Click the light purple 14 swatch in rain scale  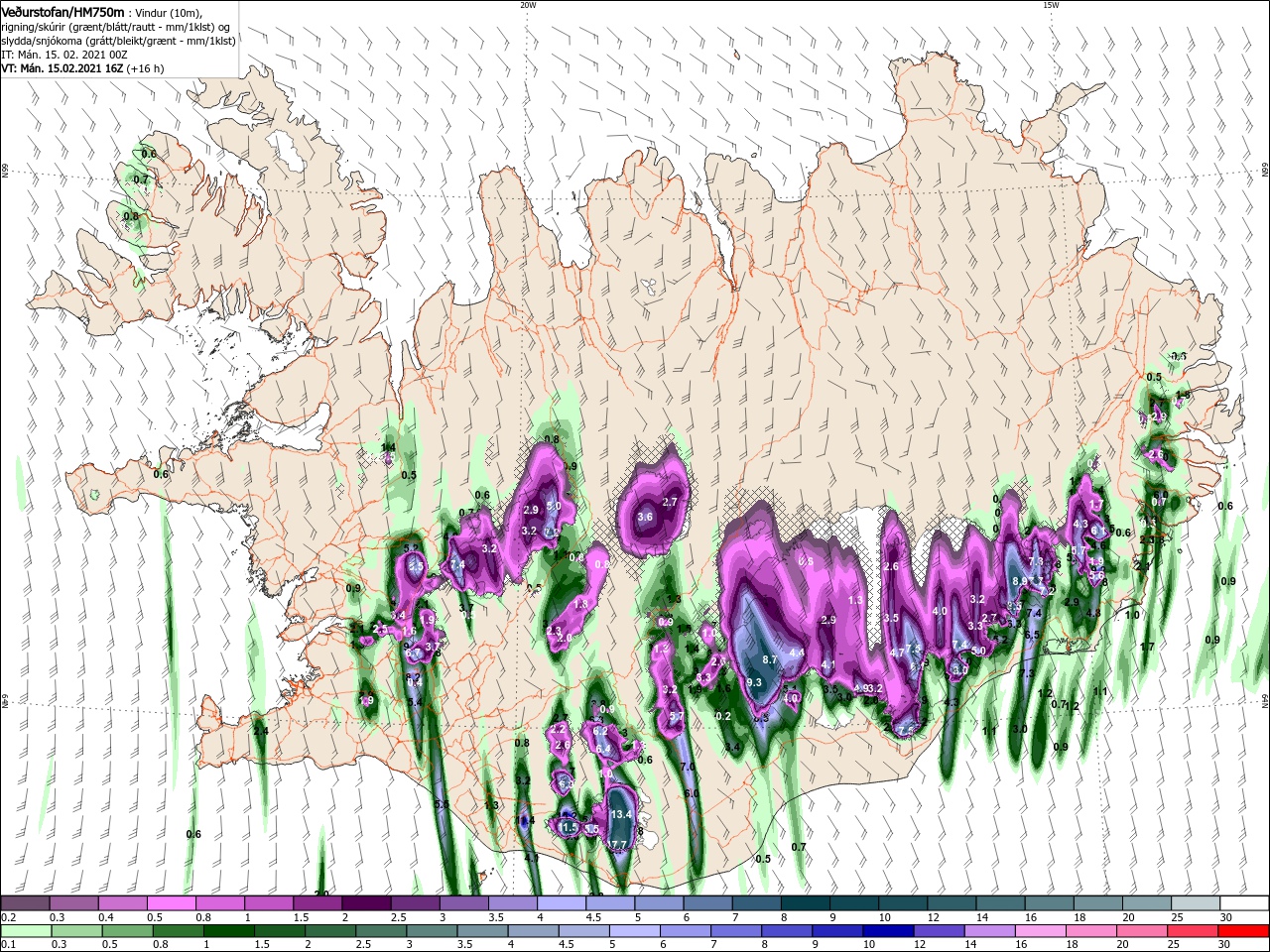(988, 931)
